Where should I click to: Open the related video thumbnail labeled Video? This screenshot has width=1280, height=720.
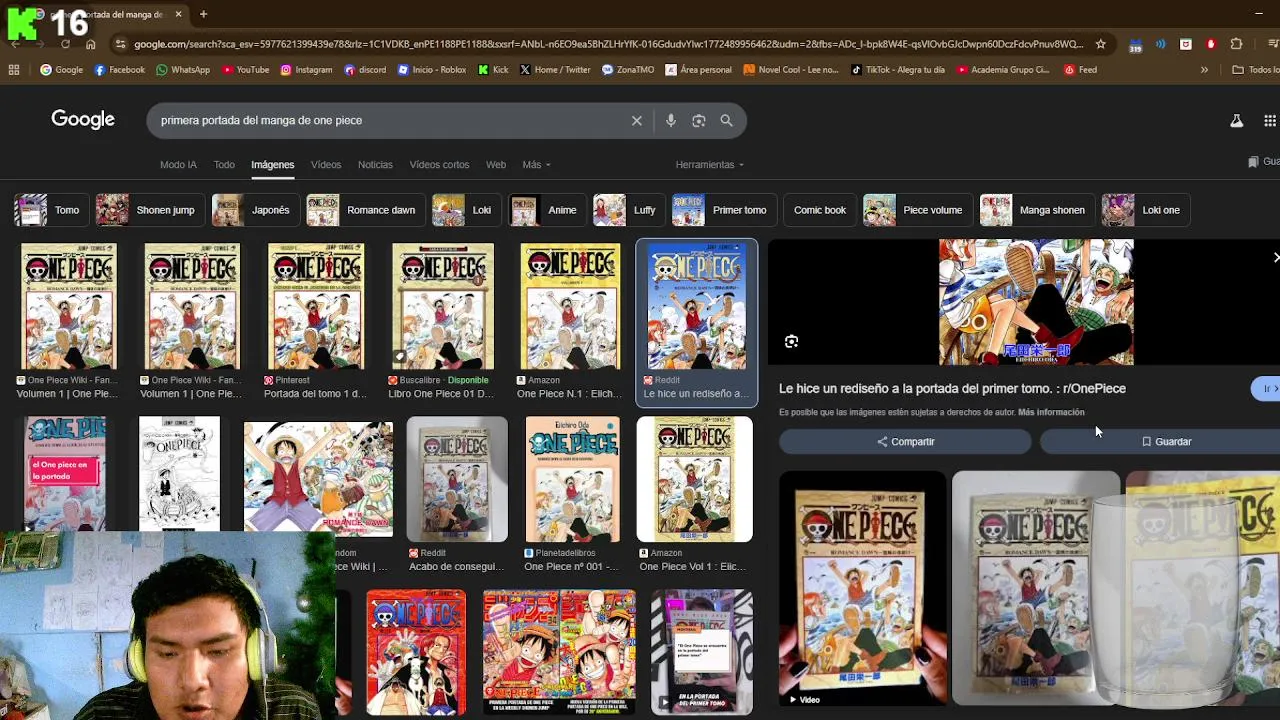coord(862,588)
